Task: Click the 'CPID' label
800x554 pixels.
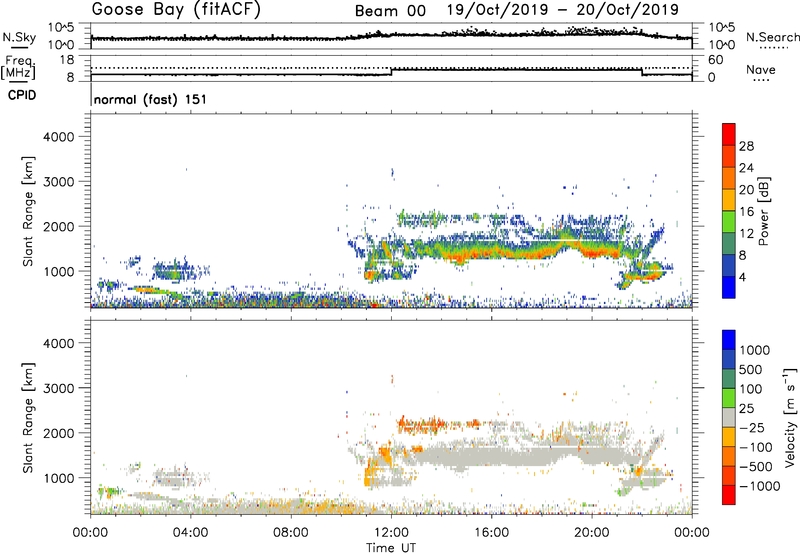Action: click(22, 95)
